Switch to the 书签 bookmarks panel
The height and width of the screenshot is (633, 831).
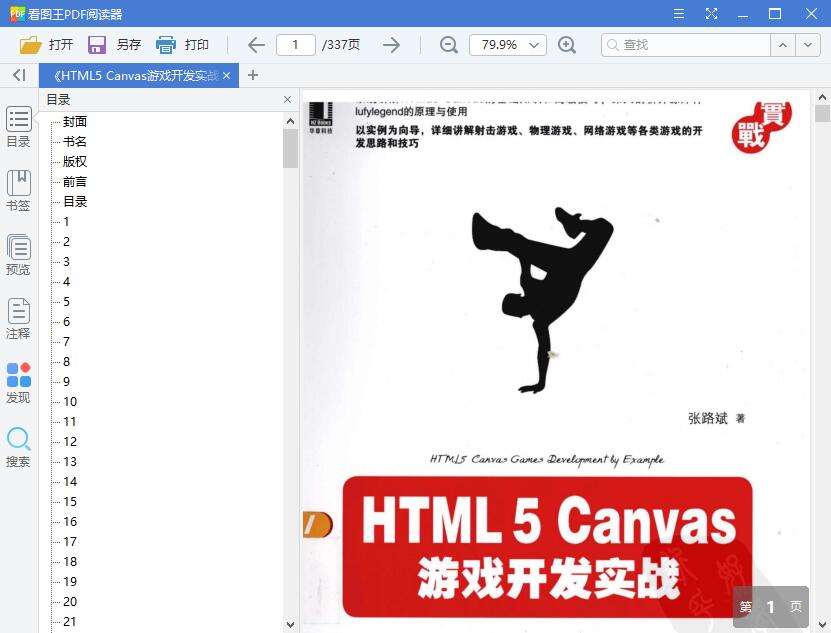tap(18, 192)
